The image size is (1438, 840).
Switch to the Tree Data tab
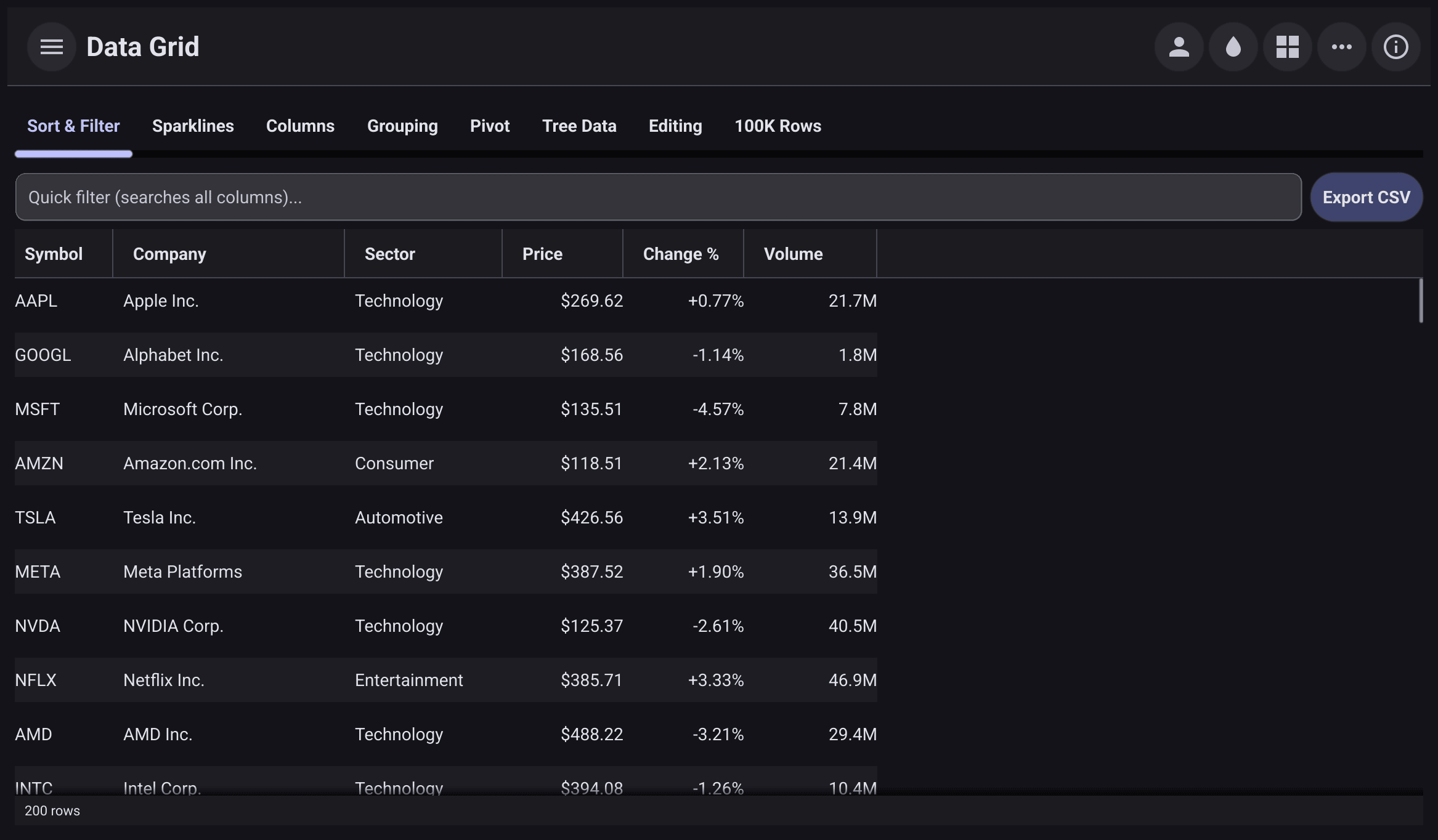coord(579,126)
